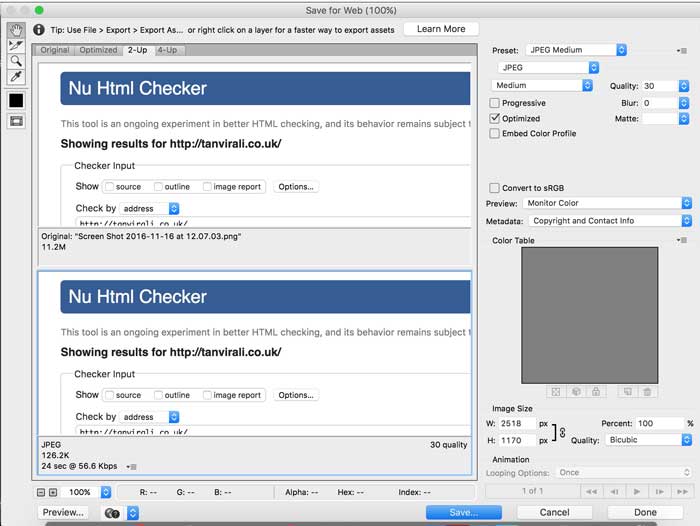Click the browser preview icon
The image size is (700, 526).
(x=112, y=513)
